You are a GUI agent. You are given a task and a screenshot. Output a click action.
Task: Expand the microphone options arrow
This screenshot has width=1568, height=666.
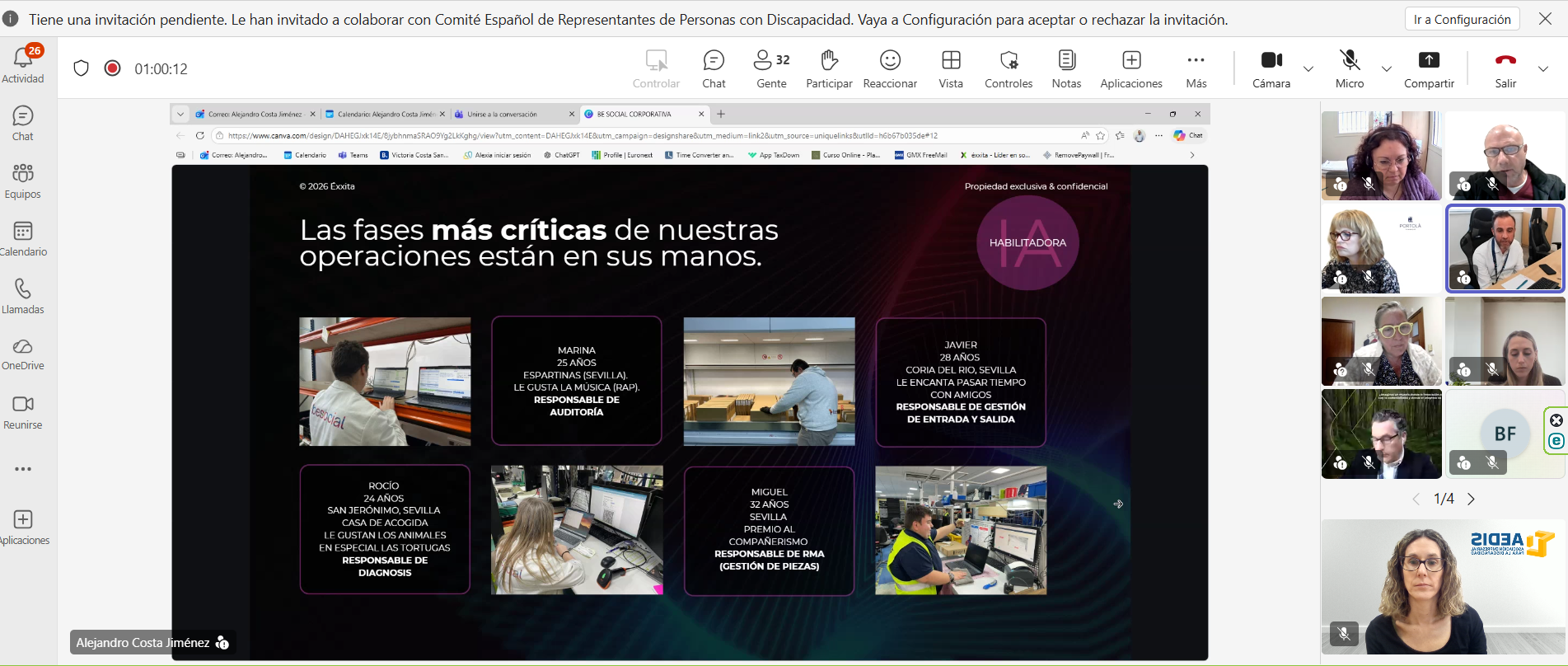tap(1387, 69)
